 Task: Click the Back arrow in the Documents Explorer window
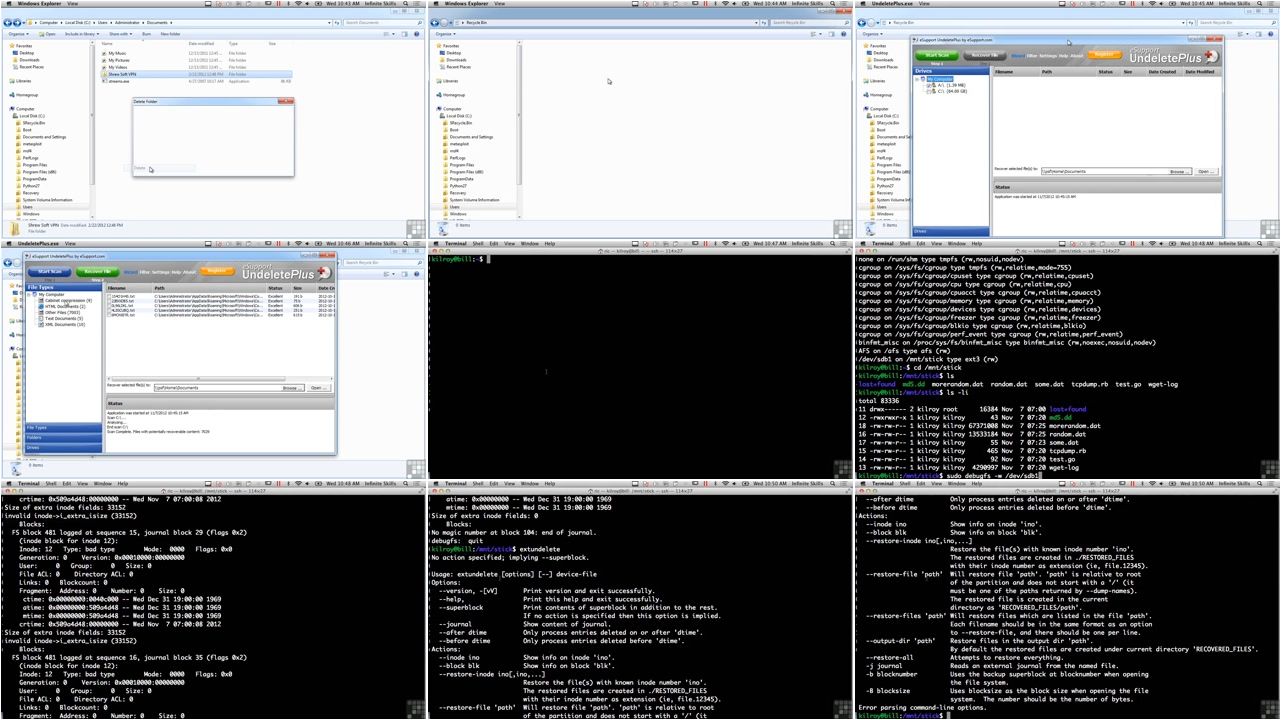coord(8,21)
